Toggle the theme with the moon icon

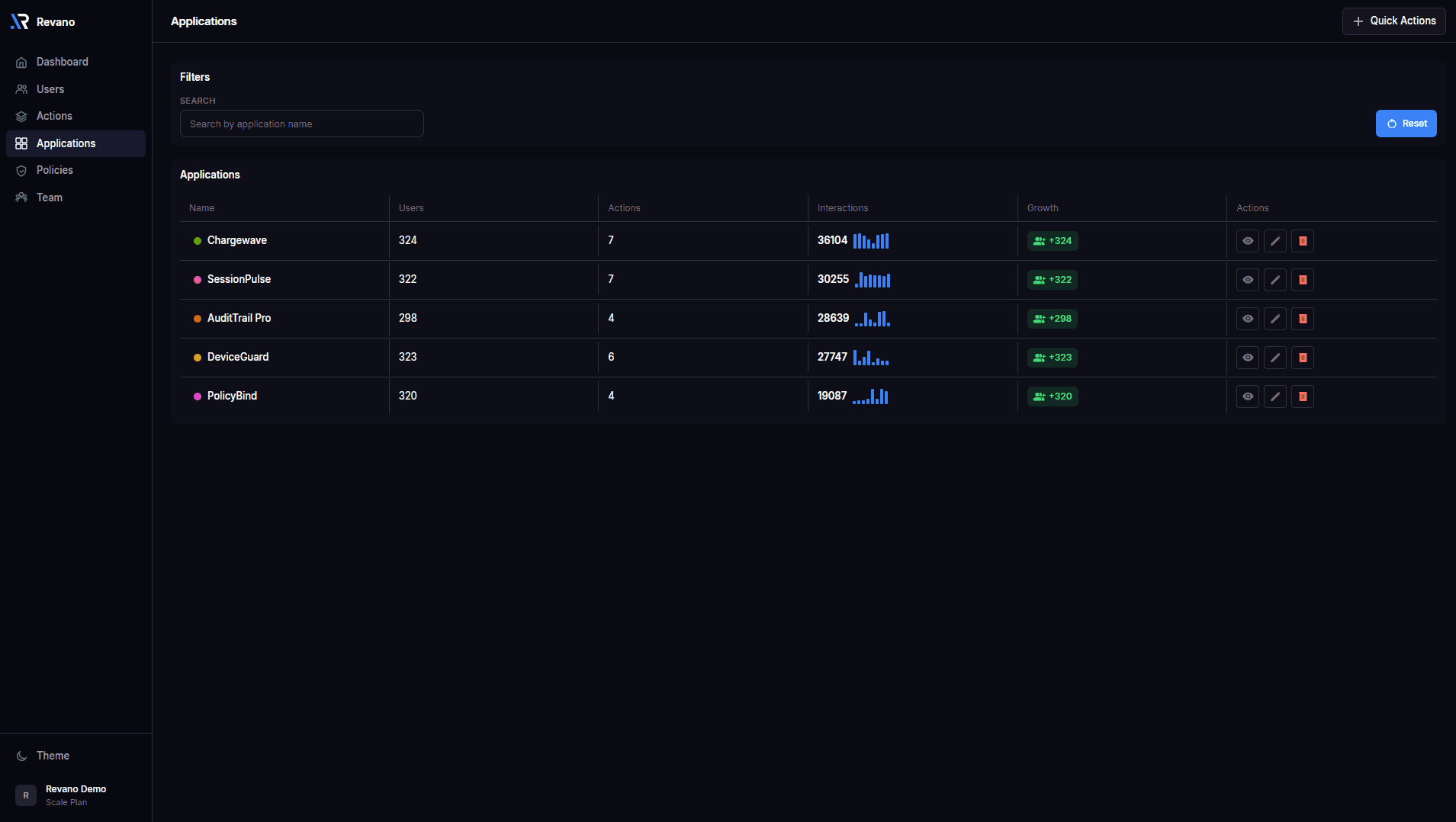[x=21, y=756]
